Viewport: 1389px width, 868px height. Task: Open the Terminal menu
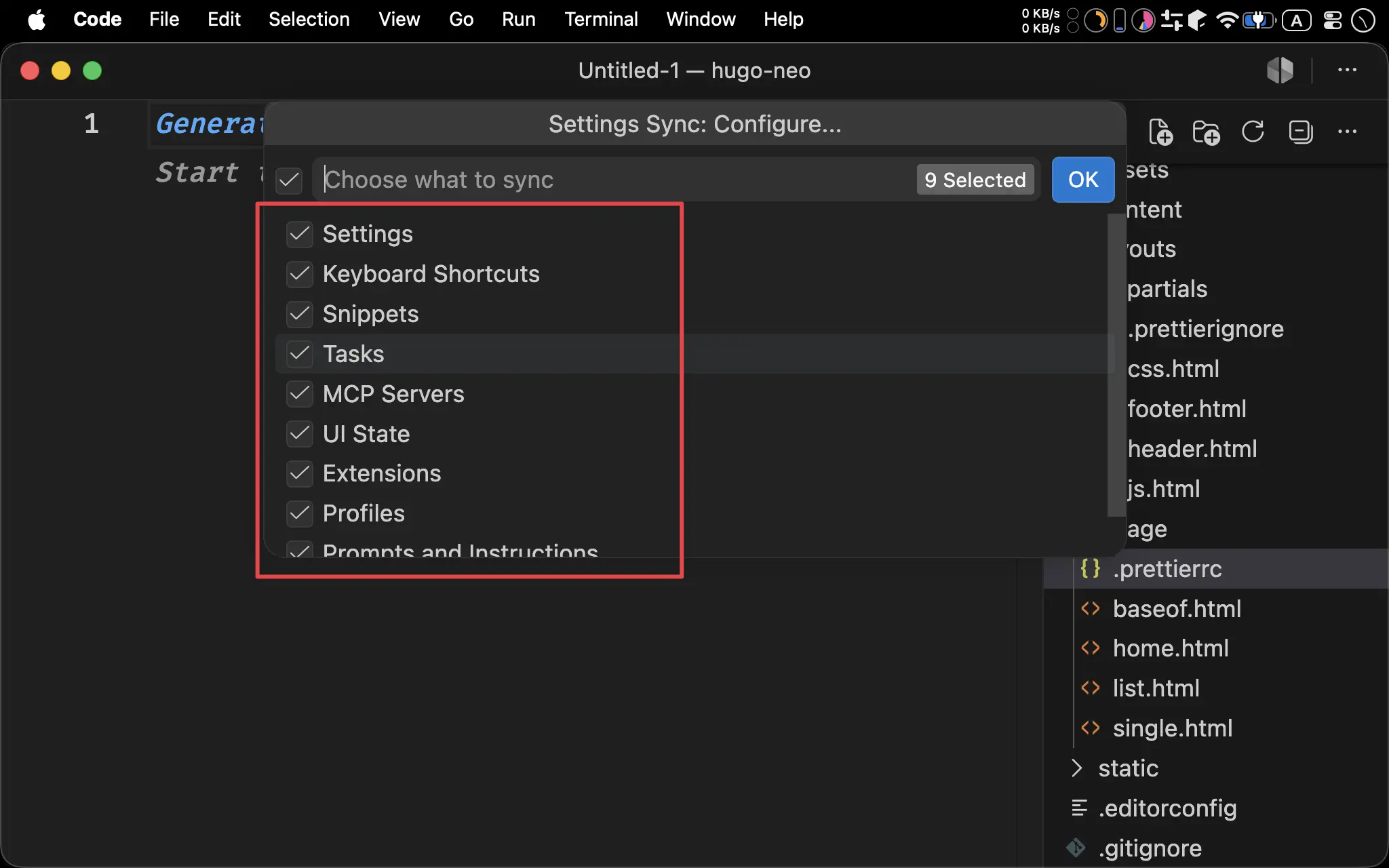click(601, 19)
